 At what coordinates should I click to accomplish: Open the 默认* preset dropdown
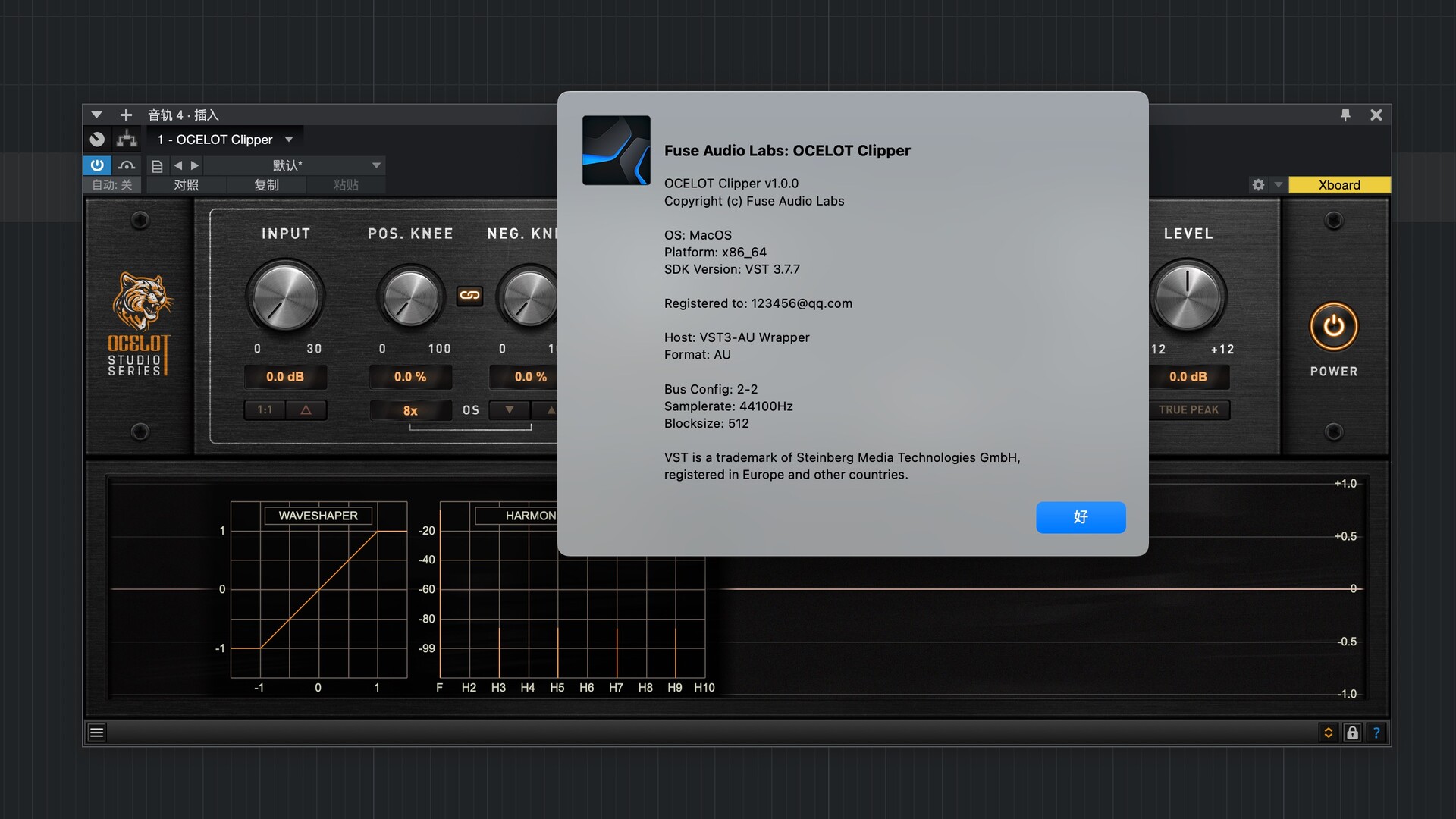[294, 165]
